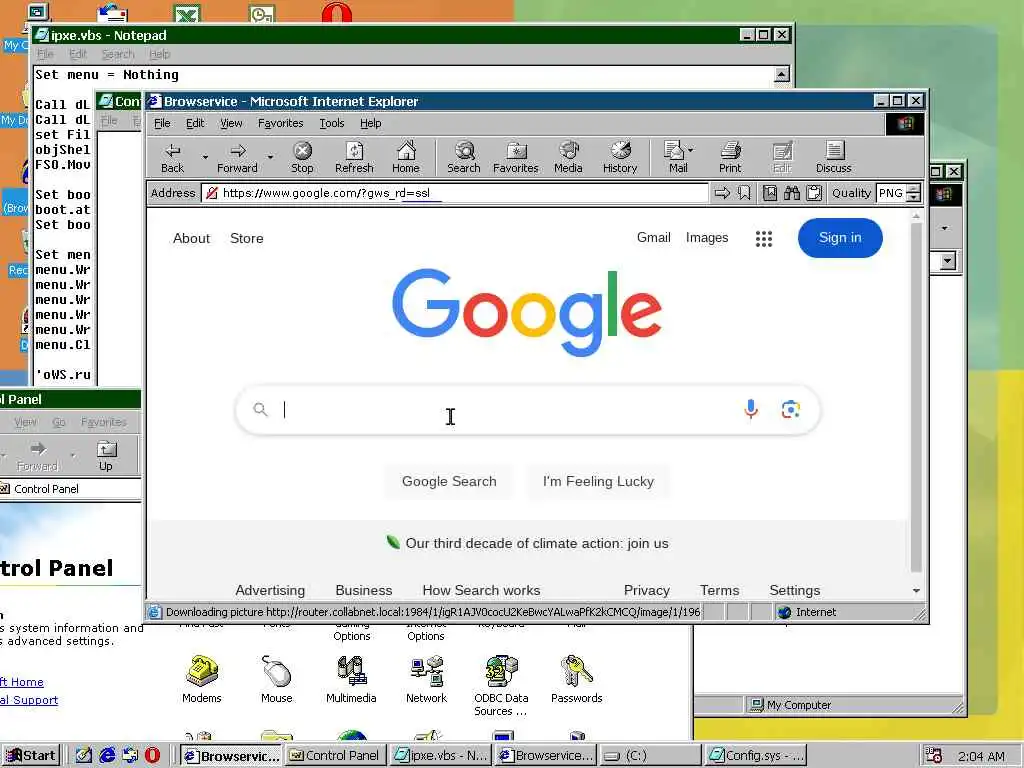This screenshot has height=768, width=1024.
Task: Open the ODBC Data Sources icon
Action: pyautogui.click(x=501, y=686)
